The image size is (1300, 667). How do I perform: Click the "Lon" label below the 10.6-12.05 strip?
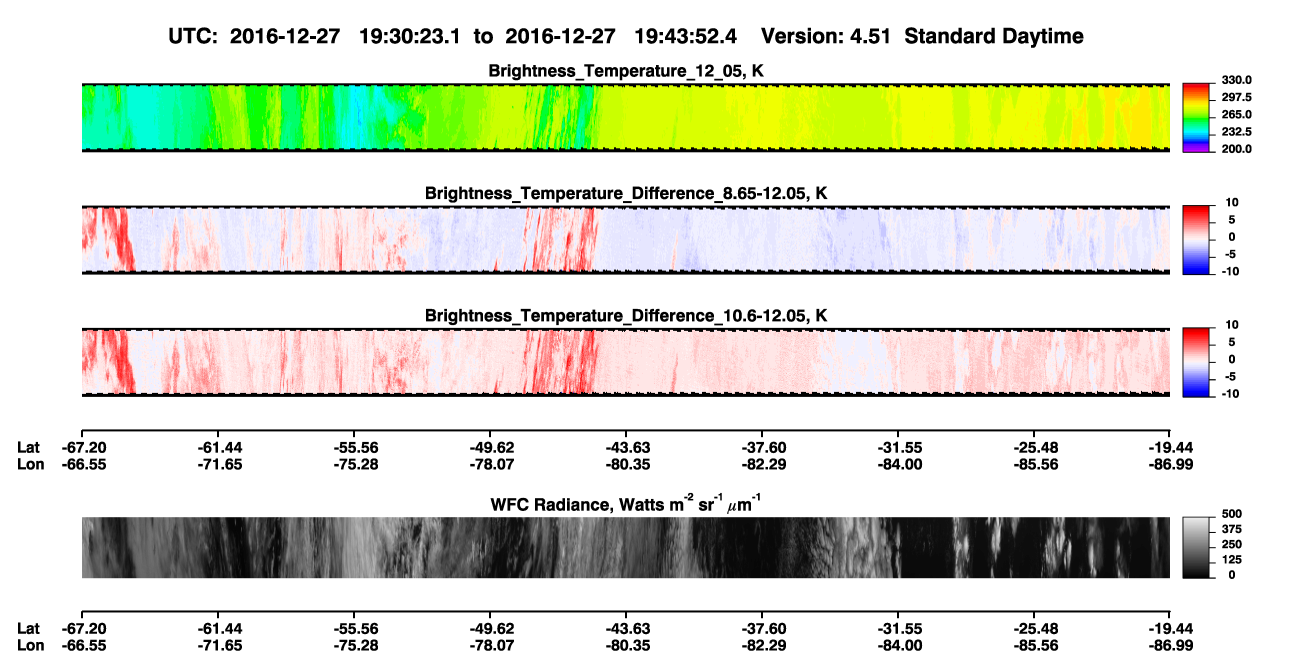click(x=30, y=464)
